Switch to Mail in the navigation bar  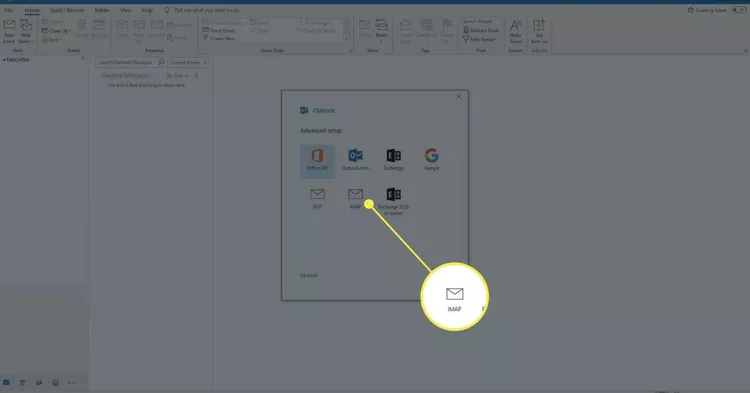click(x=6, y=382)
